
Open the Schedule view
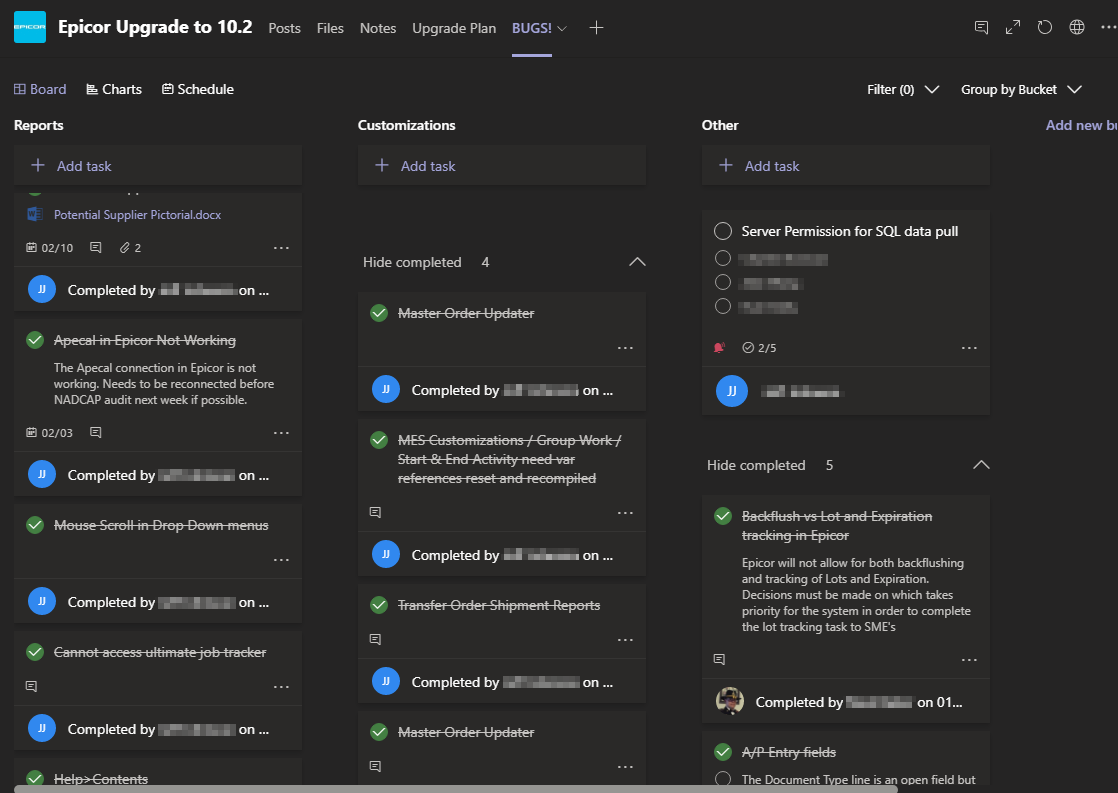tap(198, 89)
